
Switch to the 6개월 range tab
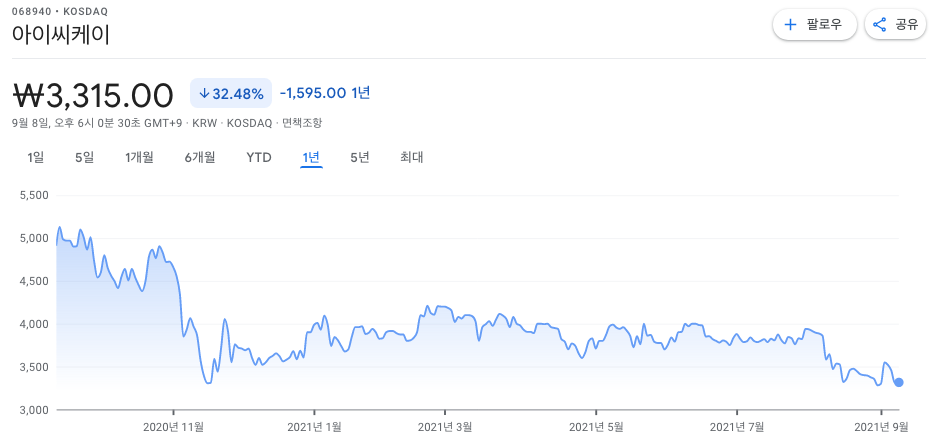click(x=200, y=158)
